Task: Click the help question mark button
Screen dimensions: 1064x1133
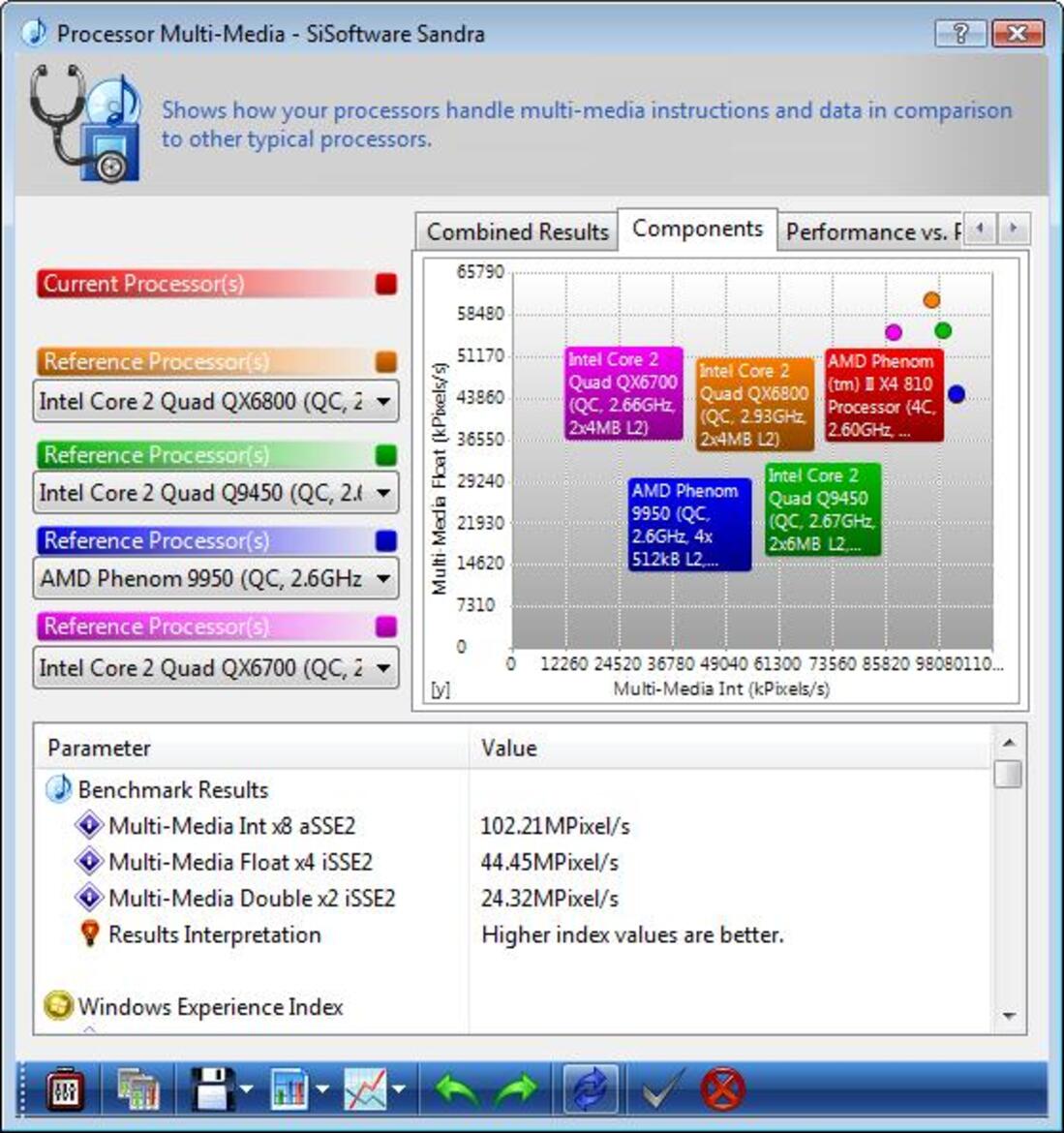Action: pos(960,33)
